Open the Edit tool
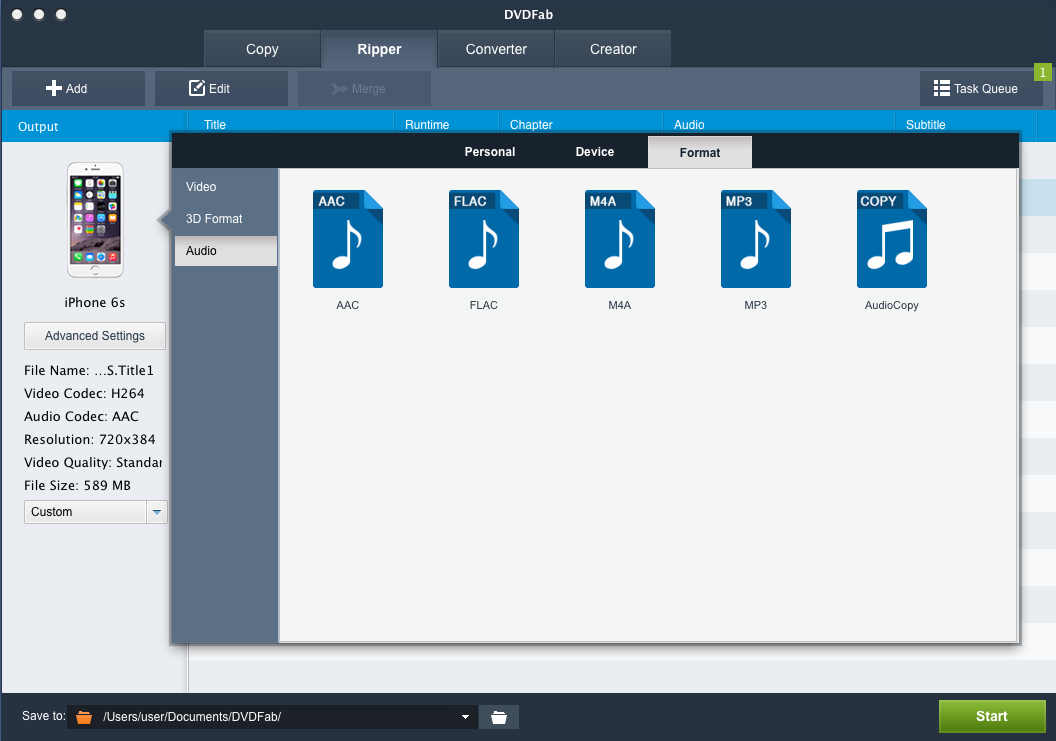The width and height of the screenshot is (1056, 741). pyautogui.click(x=221, y=88)
